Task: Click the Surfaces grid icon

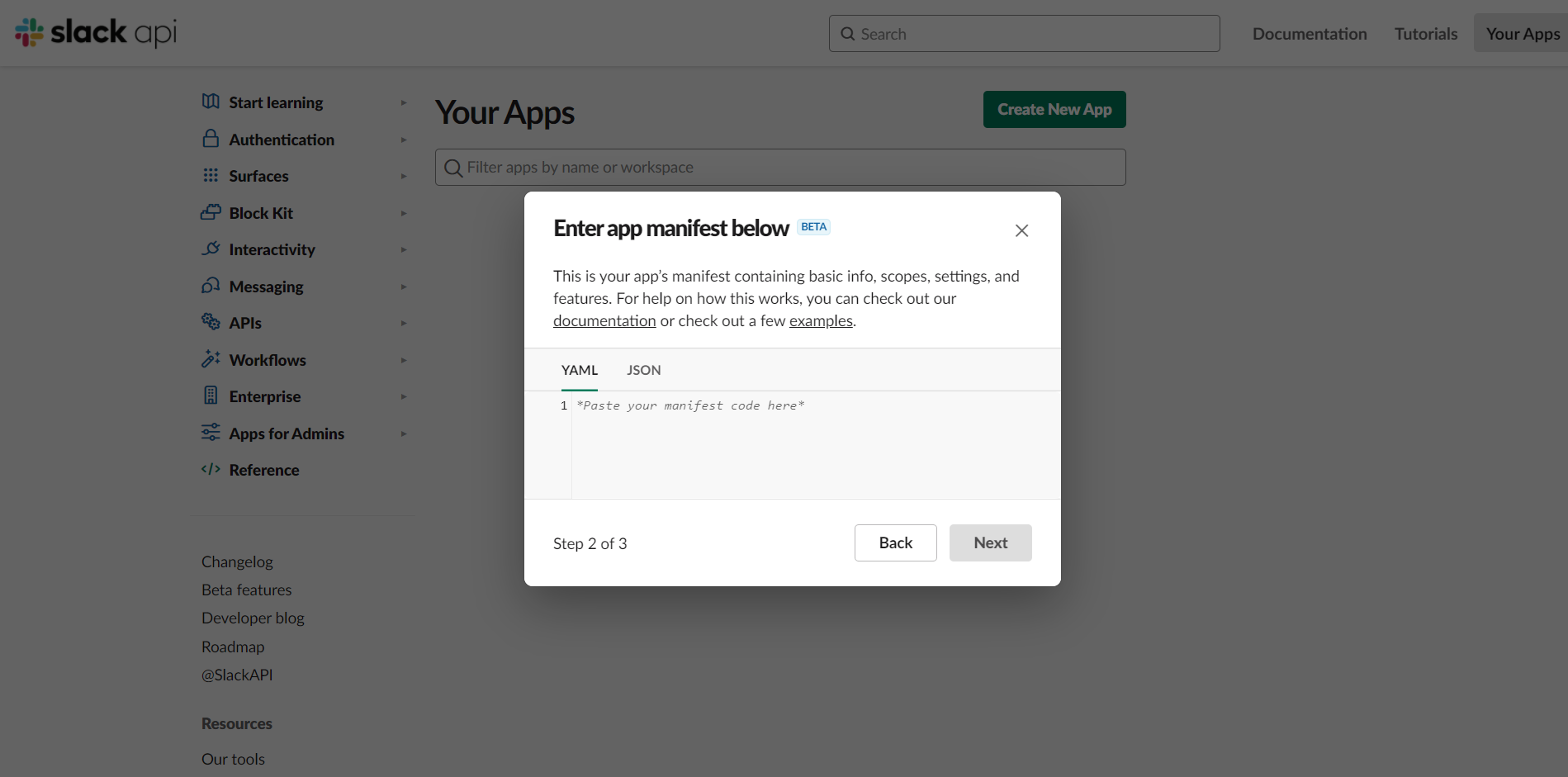Action: pos(211,175)
